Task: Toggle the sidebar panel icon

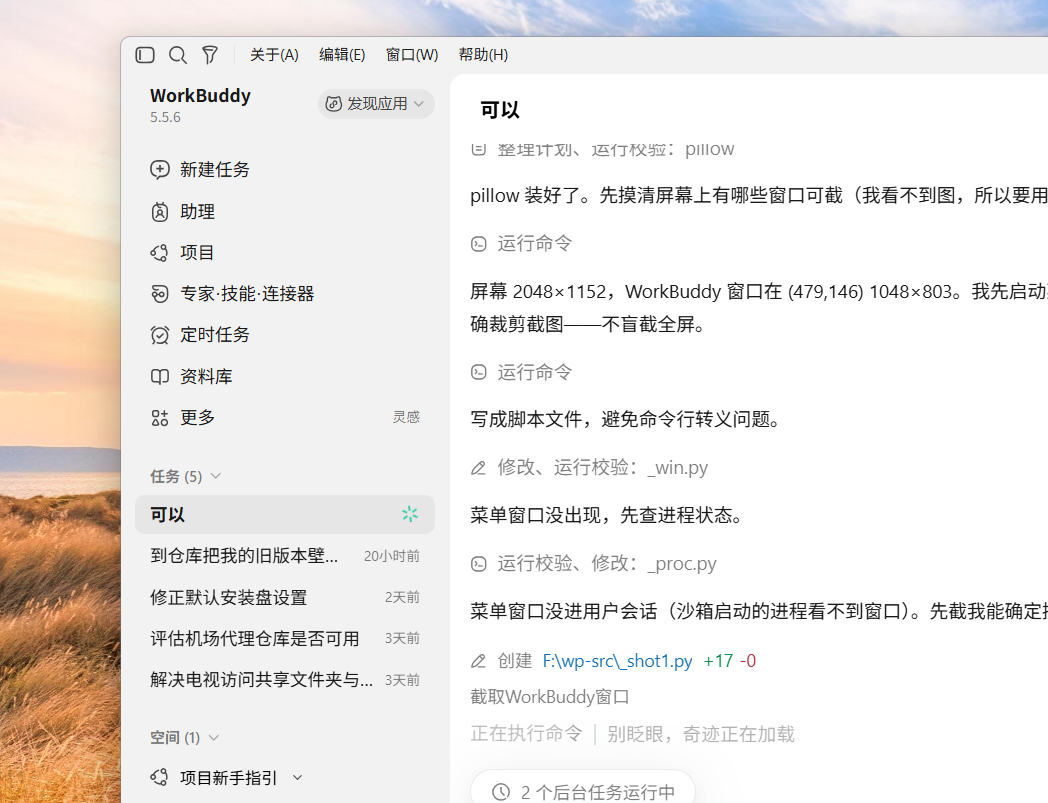Action: [145, 55]
